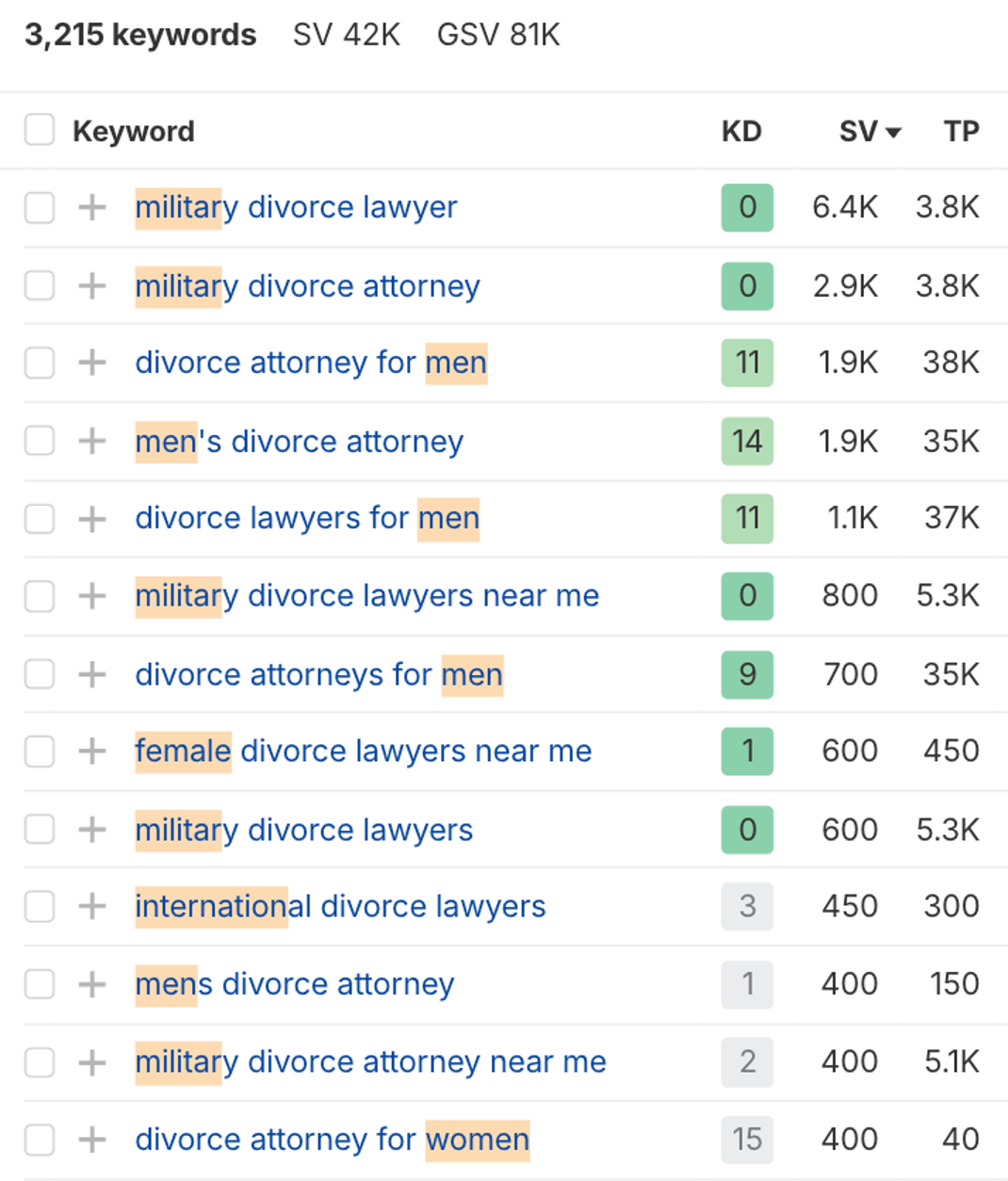Click plus icon for mens divorce attorney
Screen dimensions: 1008x1181
pos(91,984)
